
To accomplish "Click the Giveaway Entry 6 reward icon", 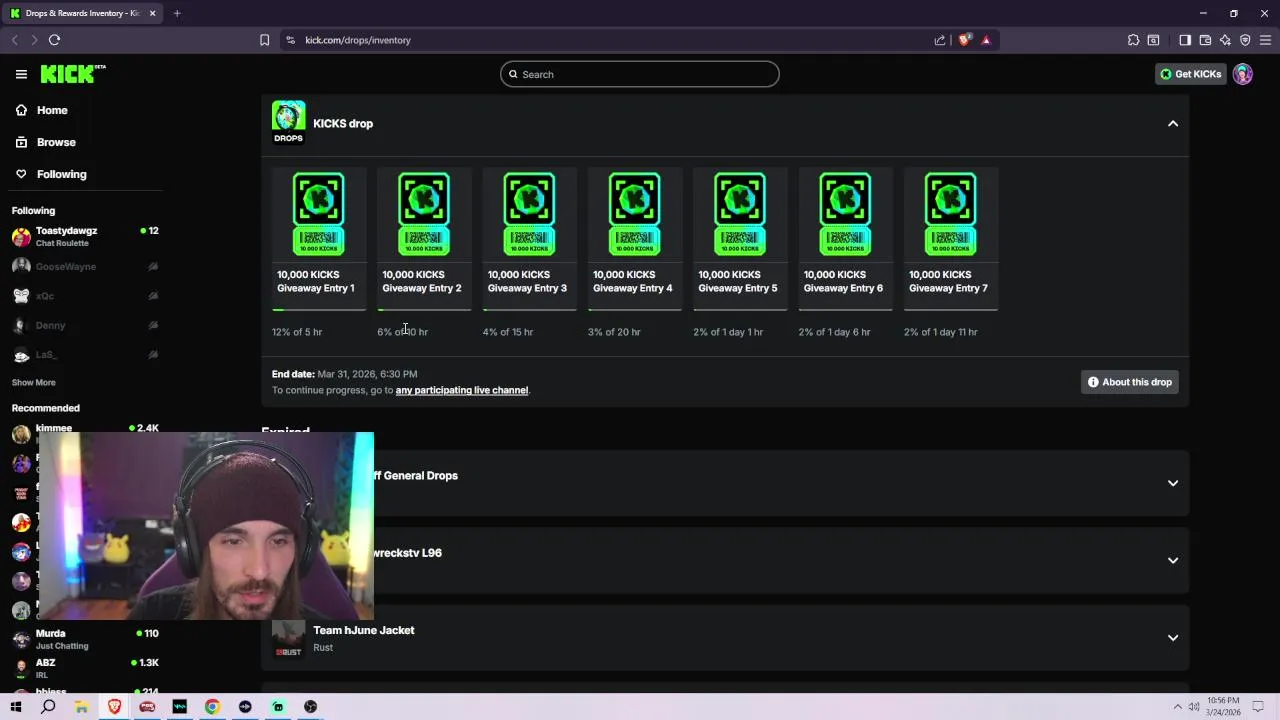I will (845, 214).
